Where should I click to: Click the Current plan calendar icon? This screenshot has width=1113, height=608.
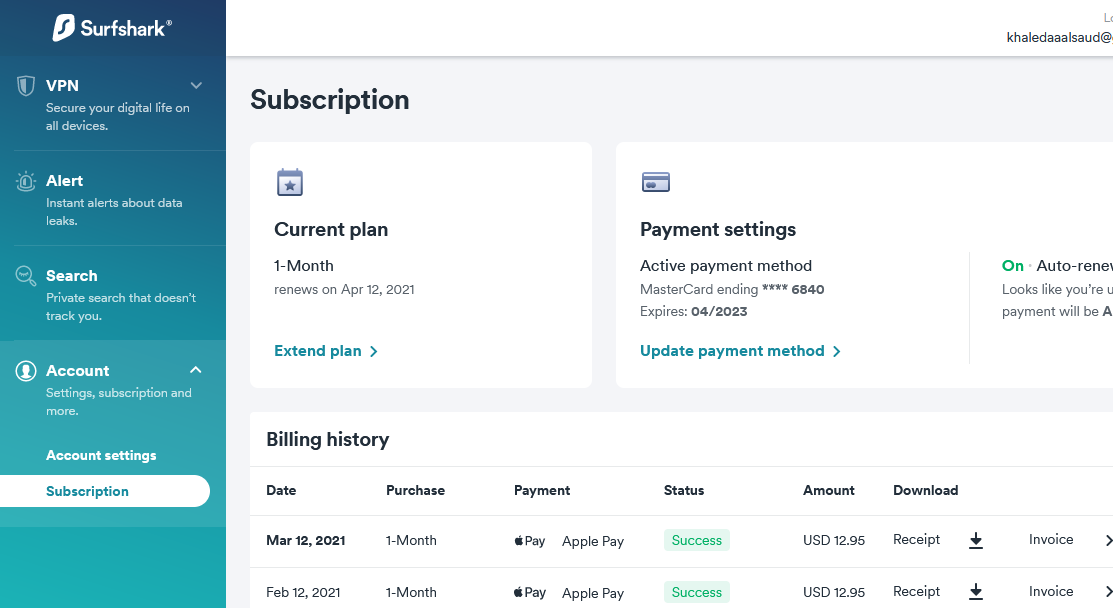point(290,182)
